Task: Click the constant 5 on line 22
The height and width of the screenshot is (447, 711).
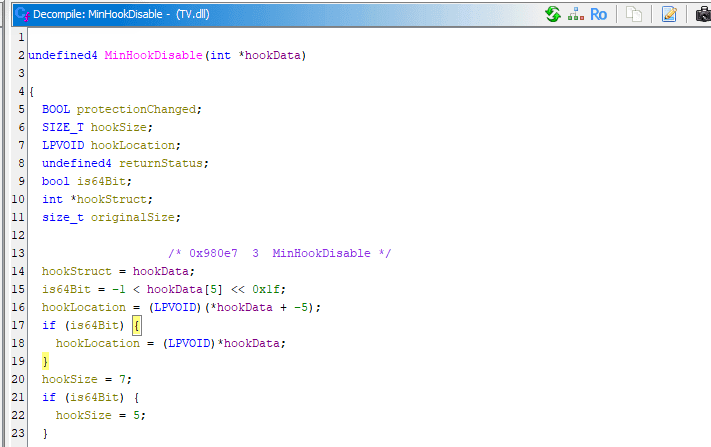Action: 136,415
